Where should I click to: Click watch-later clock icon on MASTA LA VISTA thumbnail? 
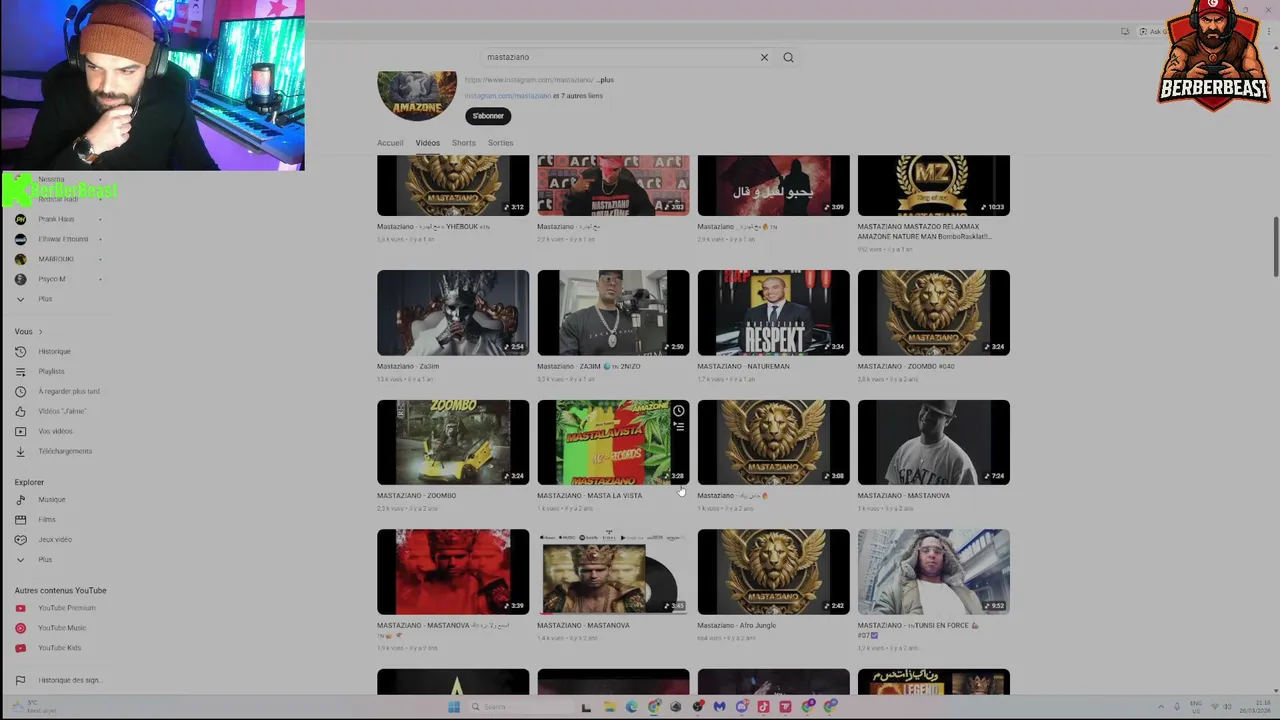coord(679,411)
